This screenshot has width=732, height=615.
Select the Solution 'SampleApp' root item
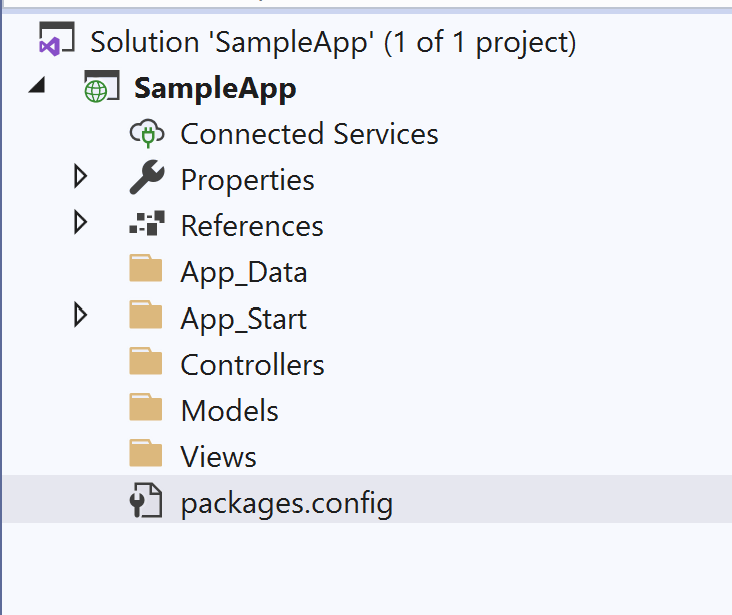coord(333,43)
